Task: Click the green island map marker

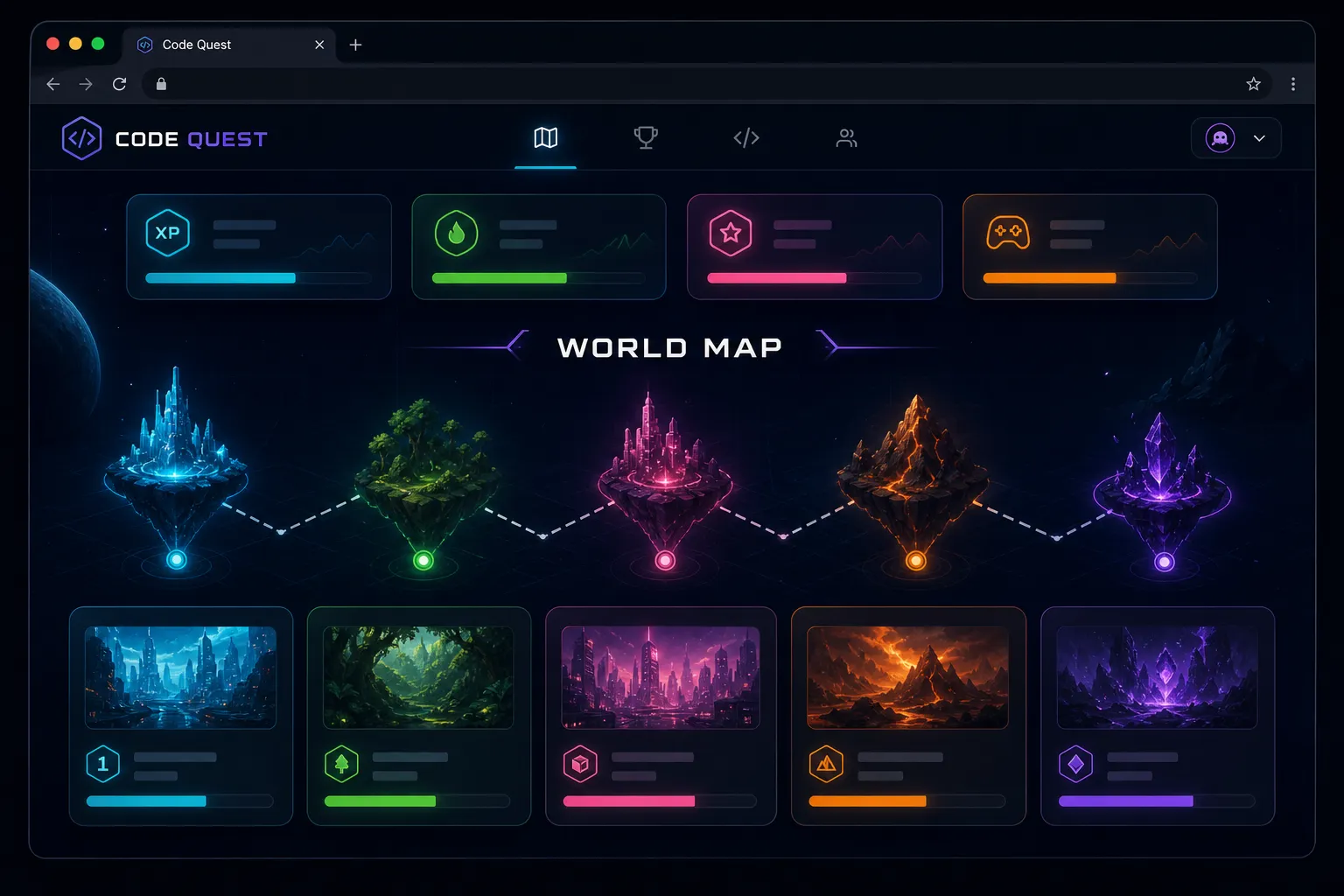Action: (x=423, y=560)
